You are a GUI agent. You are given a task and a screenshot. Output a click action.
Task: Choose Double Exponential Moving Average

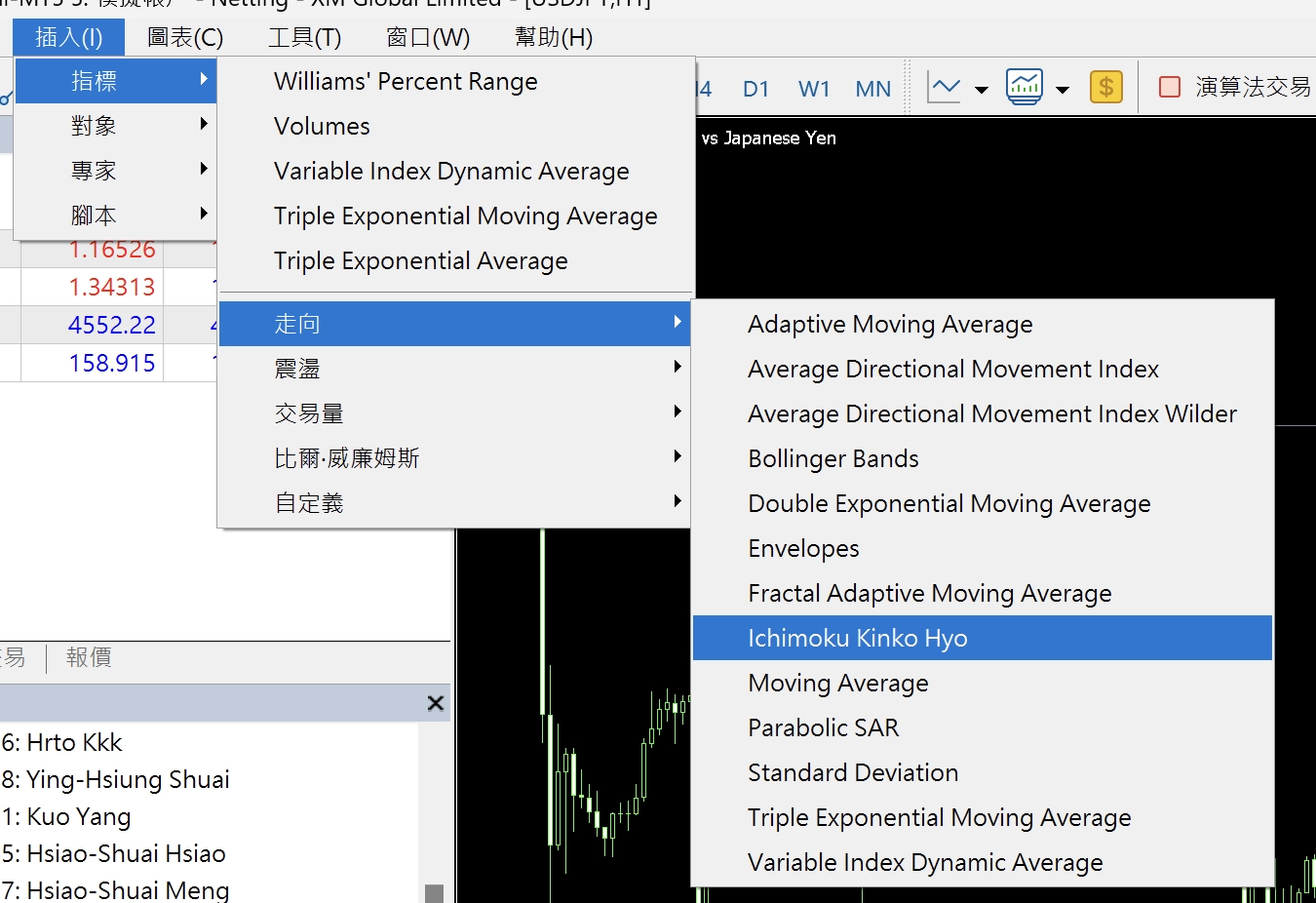[x=983, y=504]
